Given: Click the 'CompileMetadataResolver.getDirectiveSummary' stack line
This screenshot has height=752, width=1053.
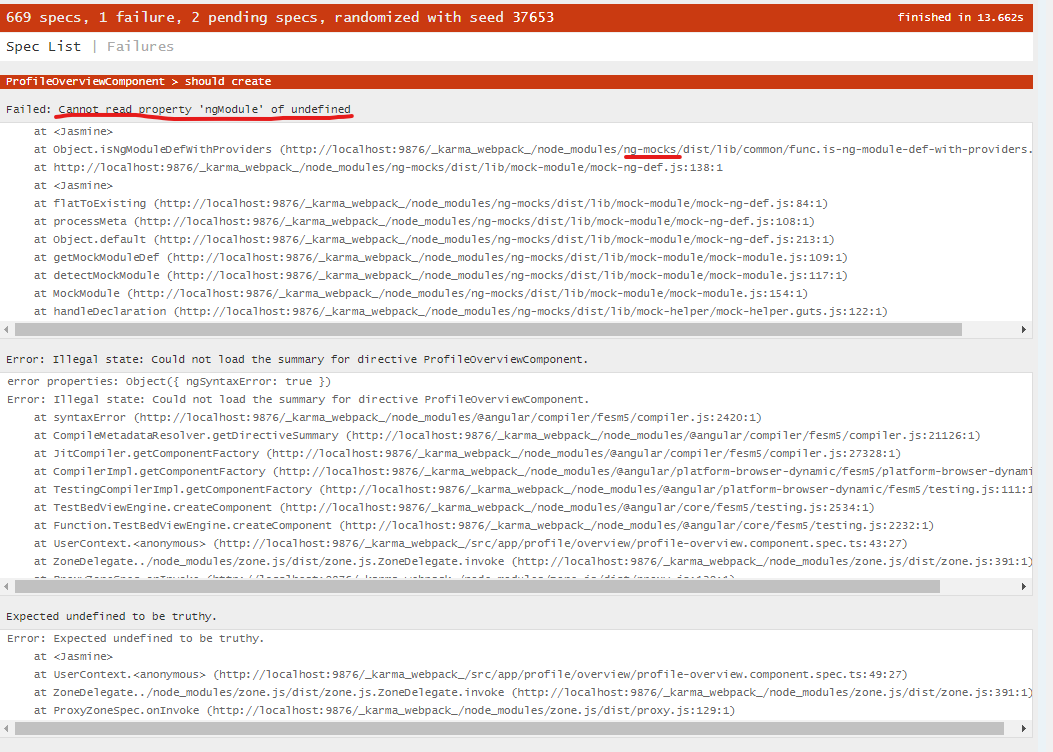Looking at the screenshot, I should [x=507, y=436].
